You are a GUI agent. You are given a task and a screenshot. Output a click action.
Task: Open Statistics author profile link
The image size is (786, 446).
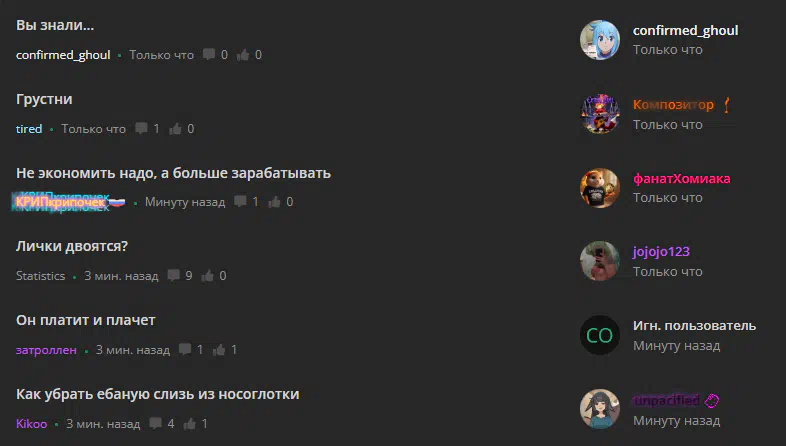click(41, 276)
